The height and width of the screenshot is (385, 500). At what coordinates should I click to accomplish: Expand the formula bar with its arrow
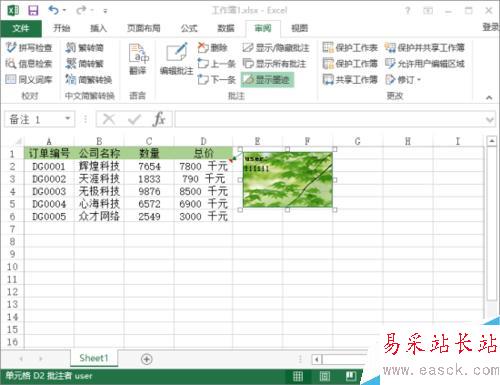click(x=490, y=119)
